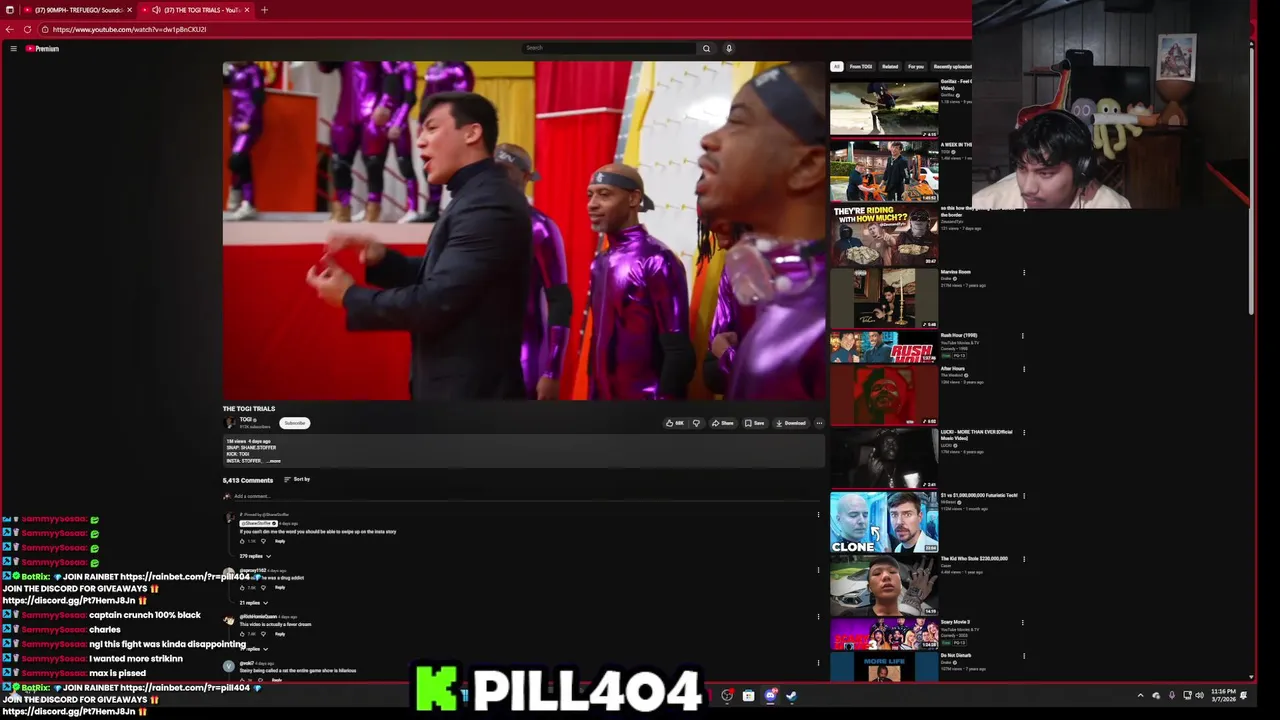The image size is (1280, 720).
Task: Click the magnifier search button
Action: (x=706, y=48)
